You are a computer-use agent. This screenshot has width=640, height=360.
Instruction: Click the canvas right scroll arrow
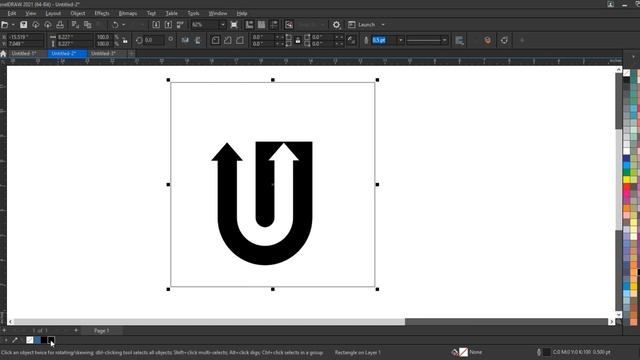(611, 322)
